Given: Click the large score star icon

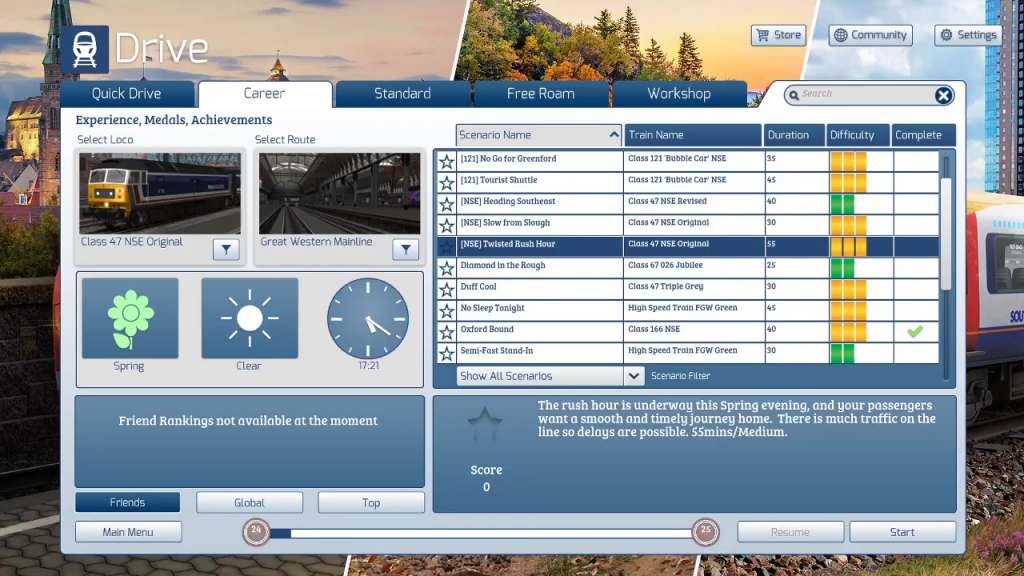Looking at the screenshot, I should pyautogui.click(x=486, y=426).
